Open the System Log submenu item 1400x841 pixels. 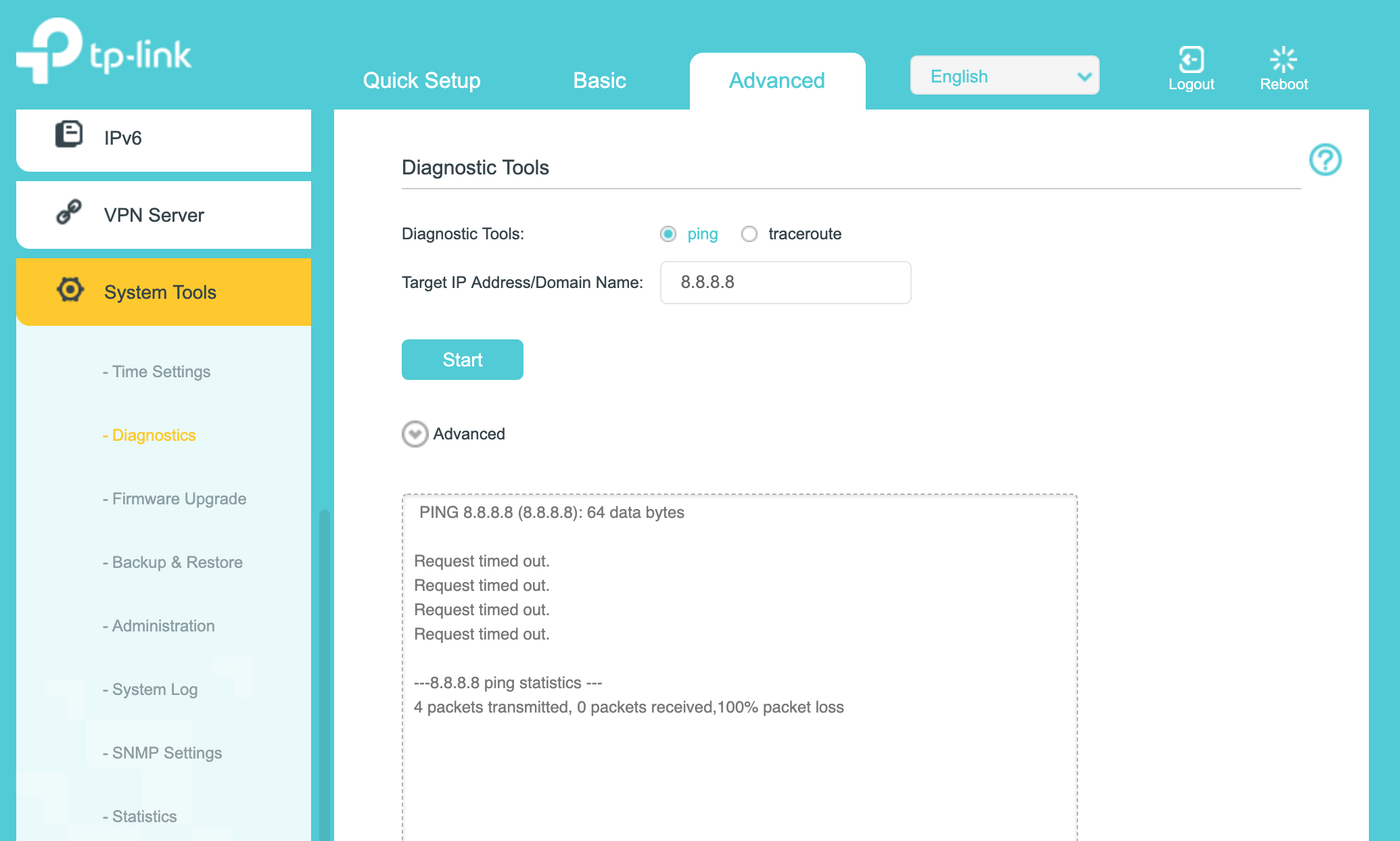[154, 690]
